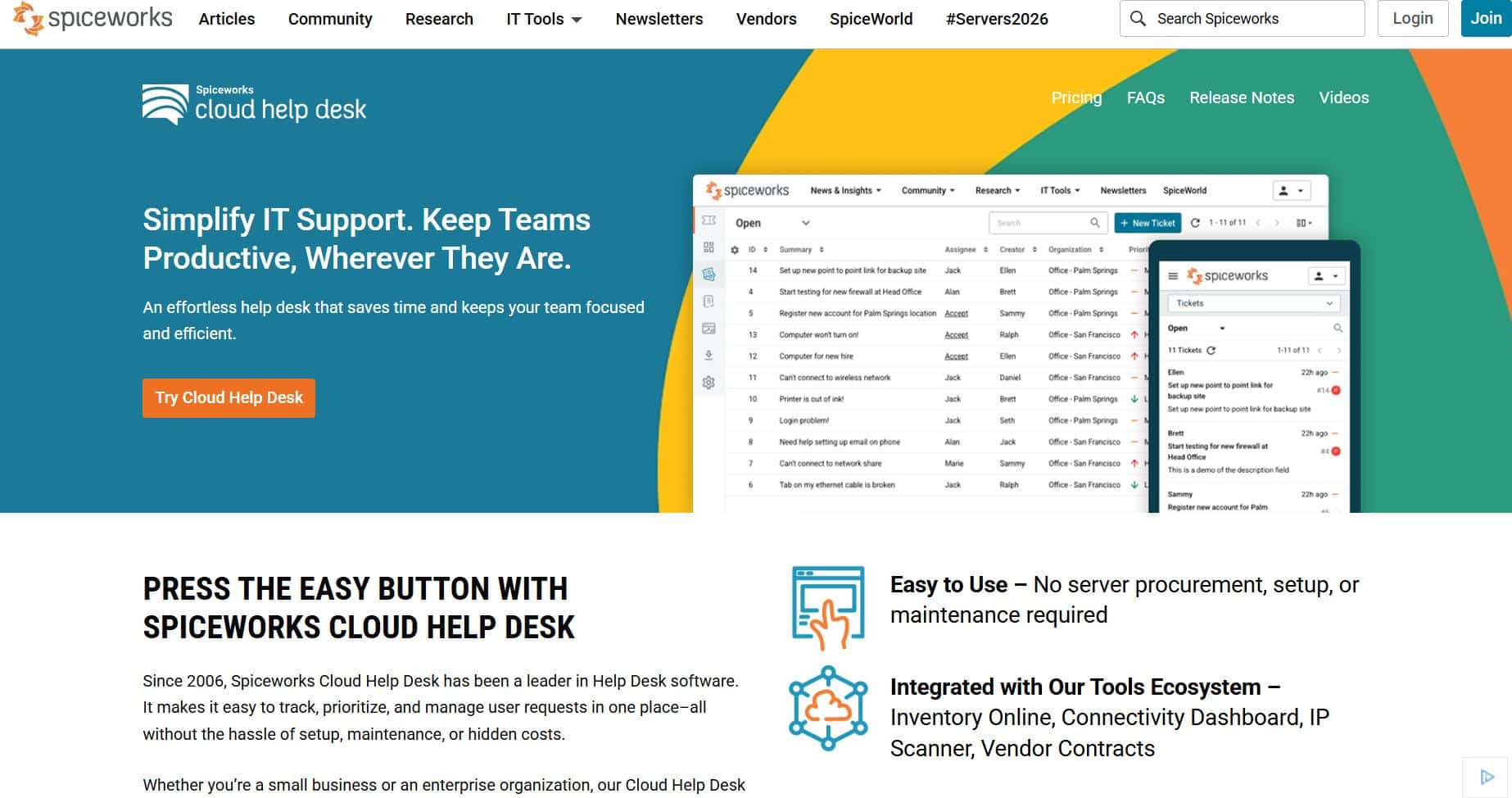The image size is (1512, 798).
Task: Click the hamburger menu icon on the tablet mockup
Action: click(x=1173, y=276)
